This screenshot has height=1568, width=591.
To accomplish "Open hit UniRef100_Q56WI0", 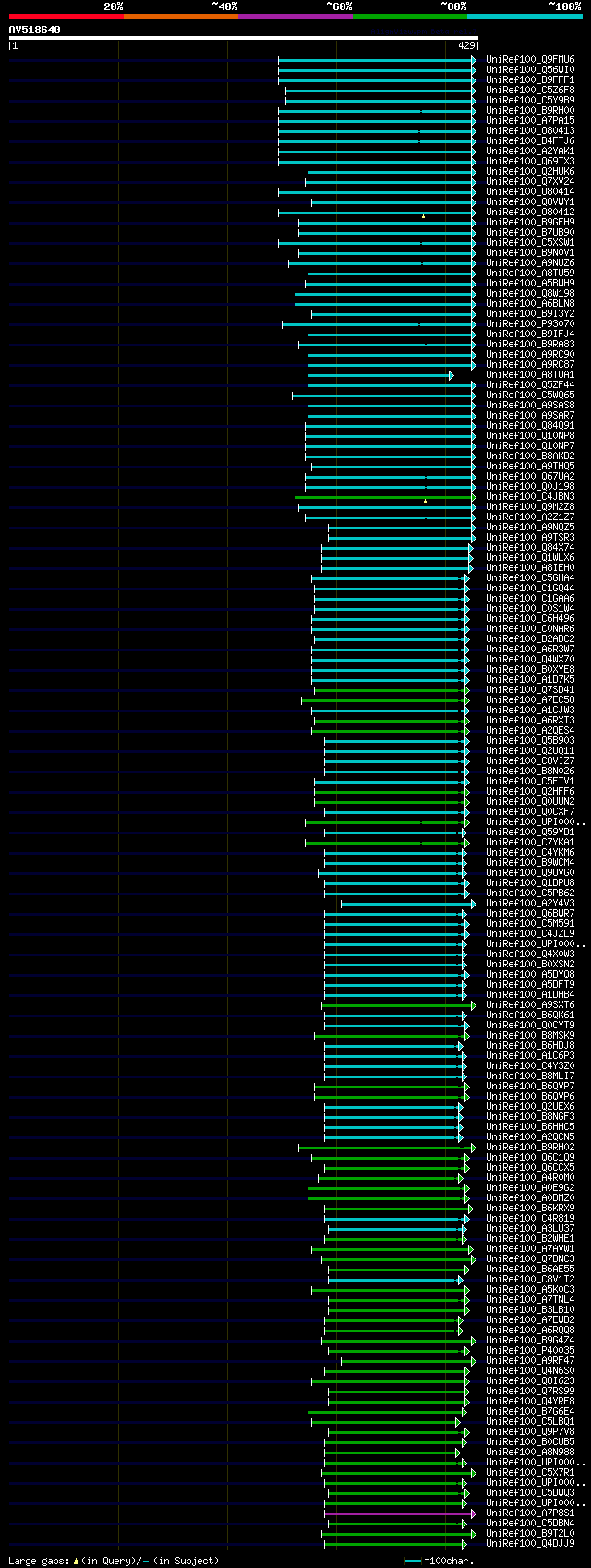I will click(530, 70).
